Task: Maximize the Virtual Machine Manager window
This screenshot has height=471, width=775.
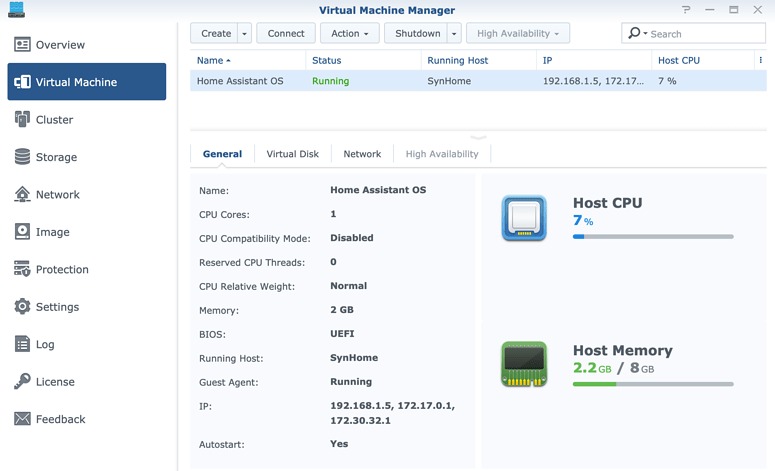Action: click(733, 10)
